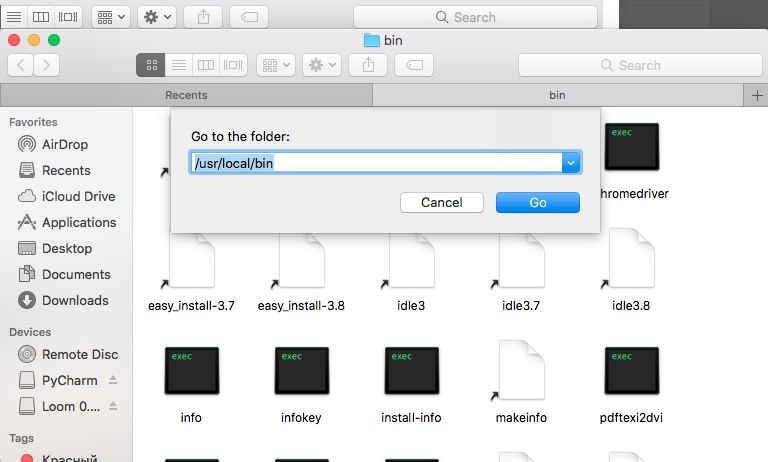Add a new tab with the plus button

[757, 95]
